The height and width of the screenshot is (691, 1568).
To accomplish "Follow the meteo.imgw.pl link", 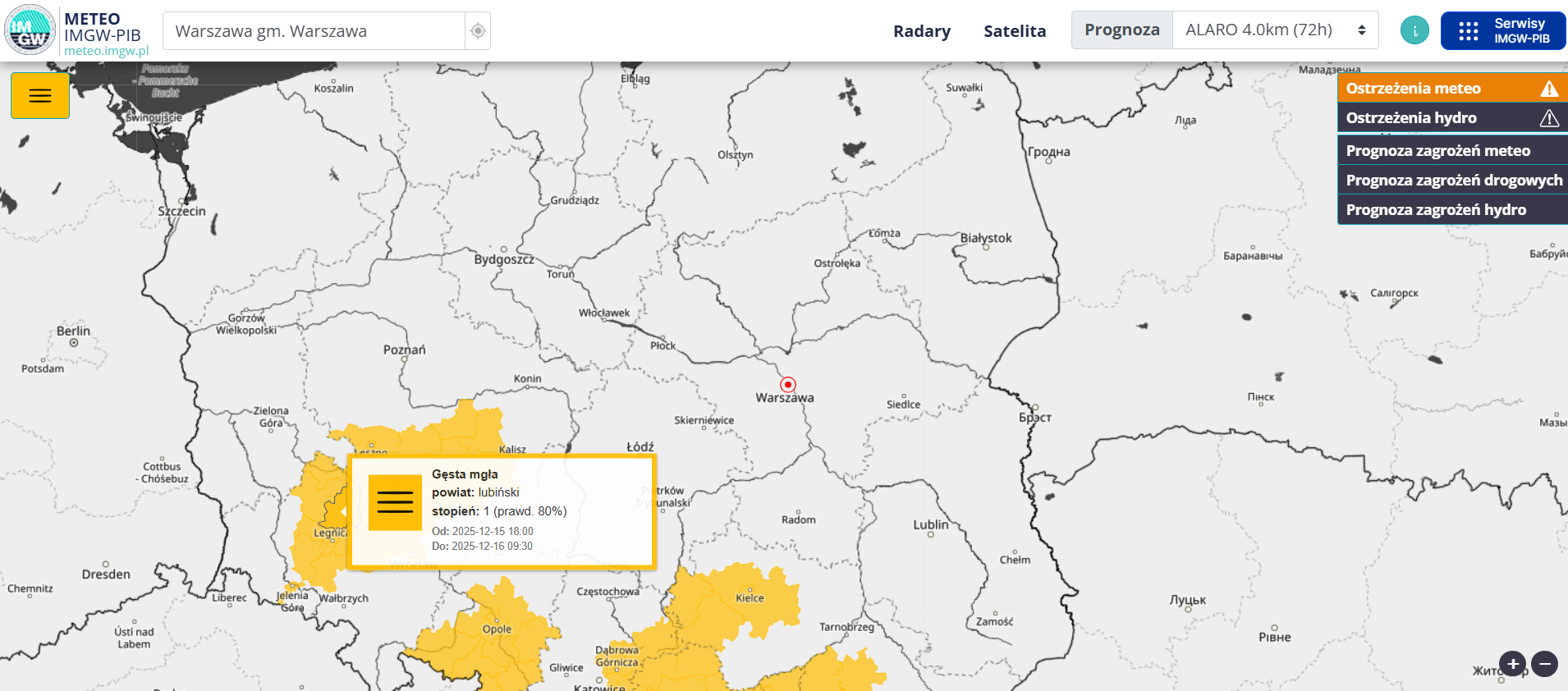I will click(106, 51).
